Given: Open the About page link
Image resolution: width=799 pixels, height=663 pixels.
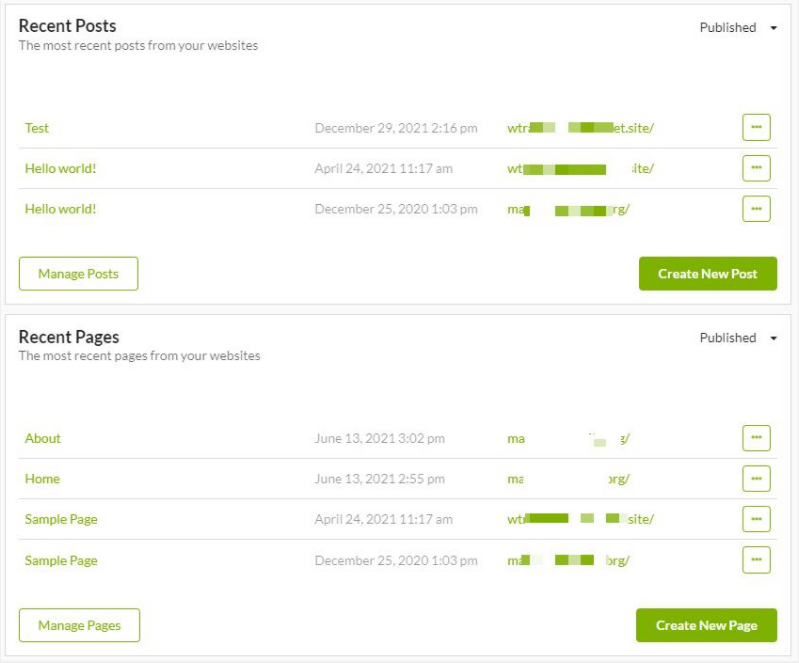Looking at the screenshot, I should (x=43, y=438).
